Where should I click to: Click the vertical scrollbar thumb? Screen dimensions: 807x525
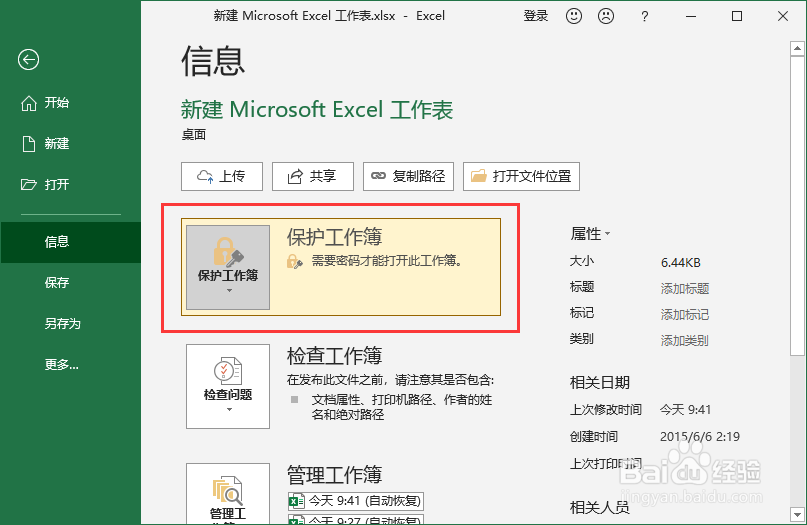(x=797, y=205)
